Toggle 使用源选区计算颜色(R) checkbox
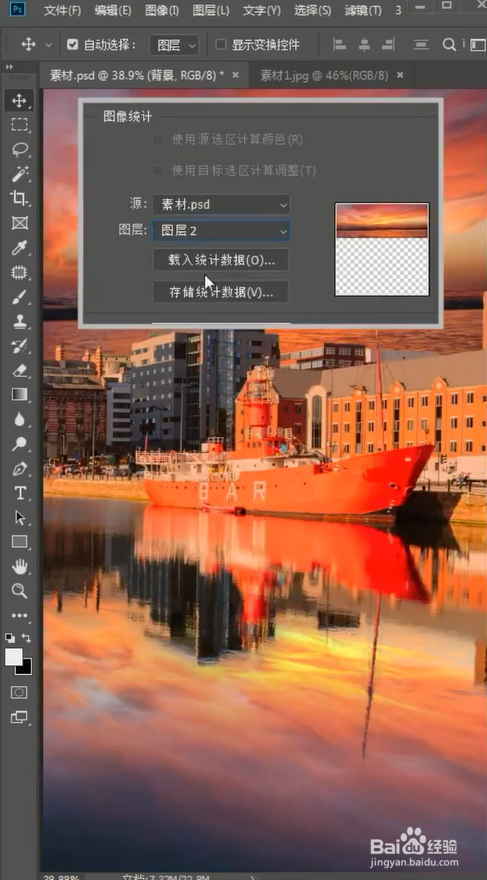 (158, 139)
